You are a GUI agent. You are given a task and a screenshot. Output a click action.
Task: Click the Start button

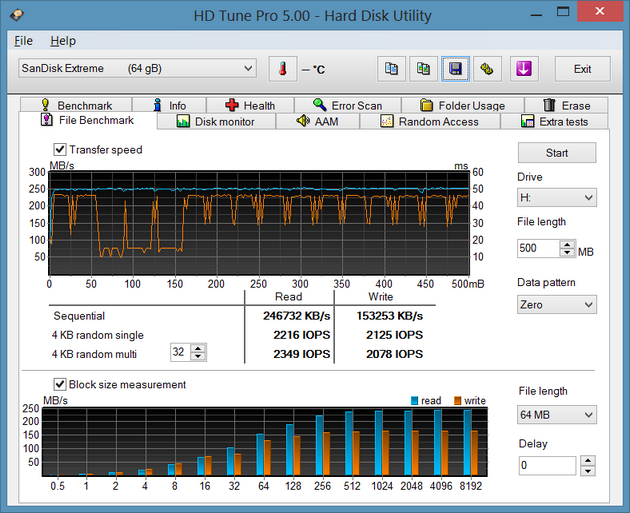point(556,153)
